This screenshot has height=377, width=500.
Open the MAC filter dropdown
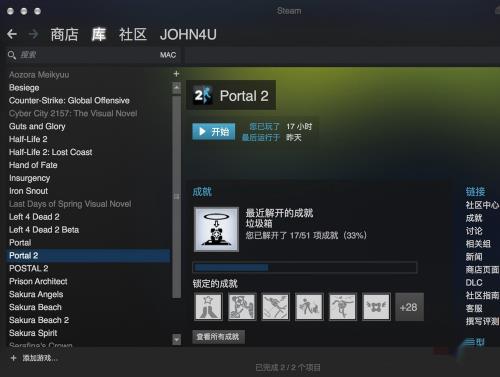coord(168,55)
